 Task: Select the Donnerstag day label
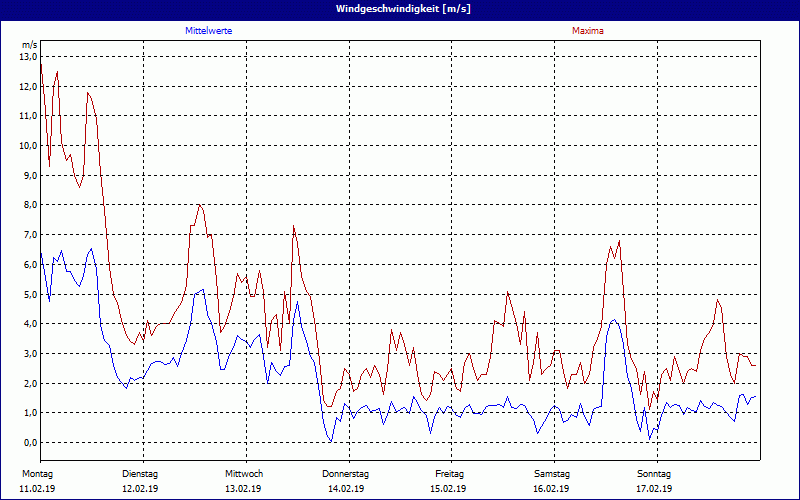[x=346, y=473]
